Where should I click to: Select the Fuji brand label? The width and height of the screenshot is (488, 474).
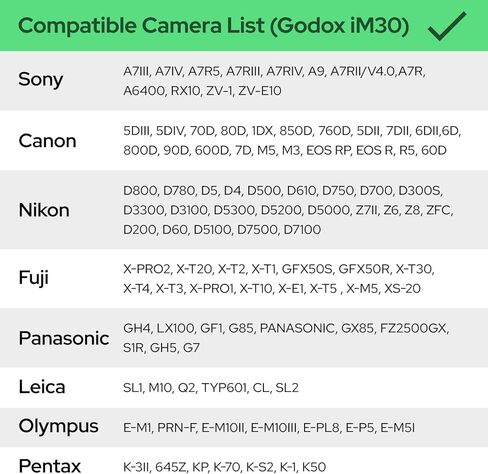34,278
